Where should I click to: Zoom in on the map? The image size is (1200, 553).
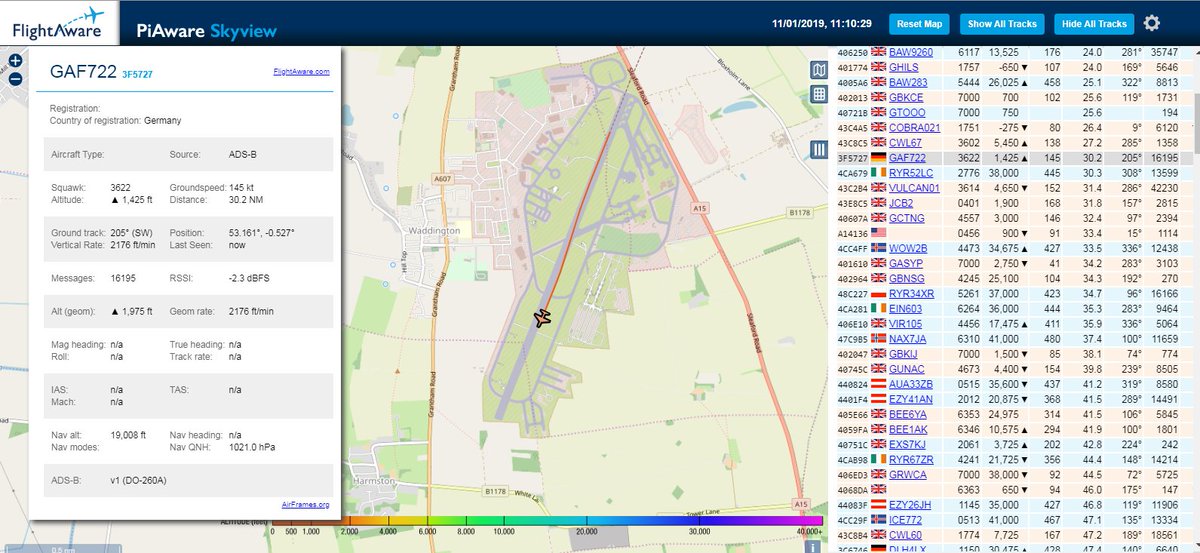click(15, 61)
